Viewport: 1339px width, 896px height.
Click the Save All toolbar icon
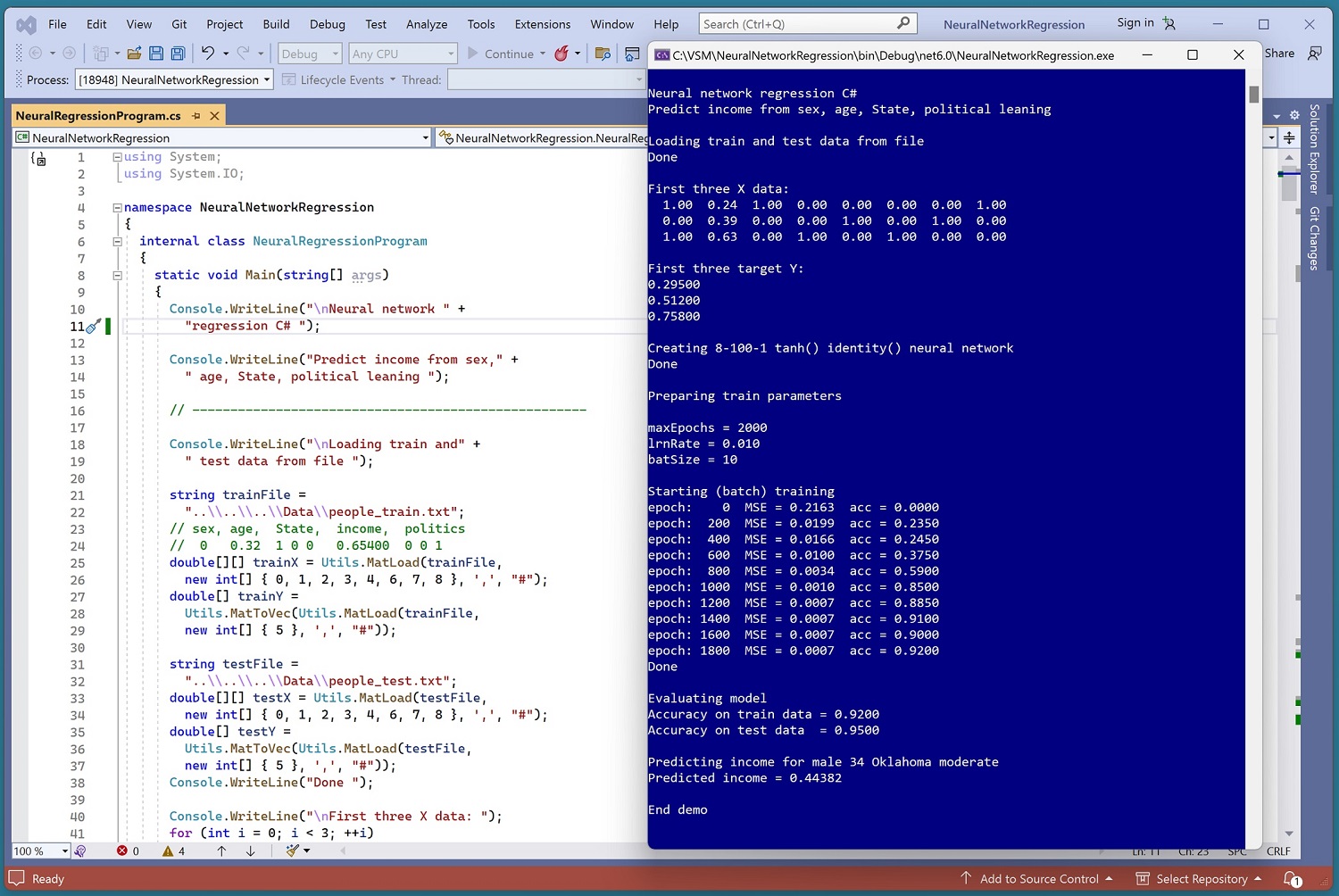click(178, 54)
